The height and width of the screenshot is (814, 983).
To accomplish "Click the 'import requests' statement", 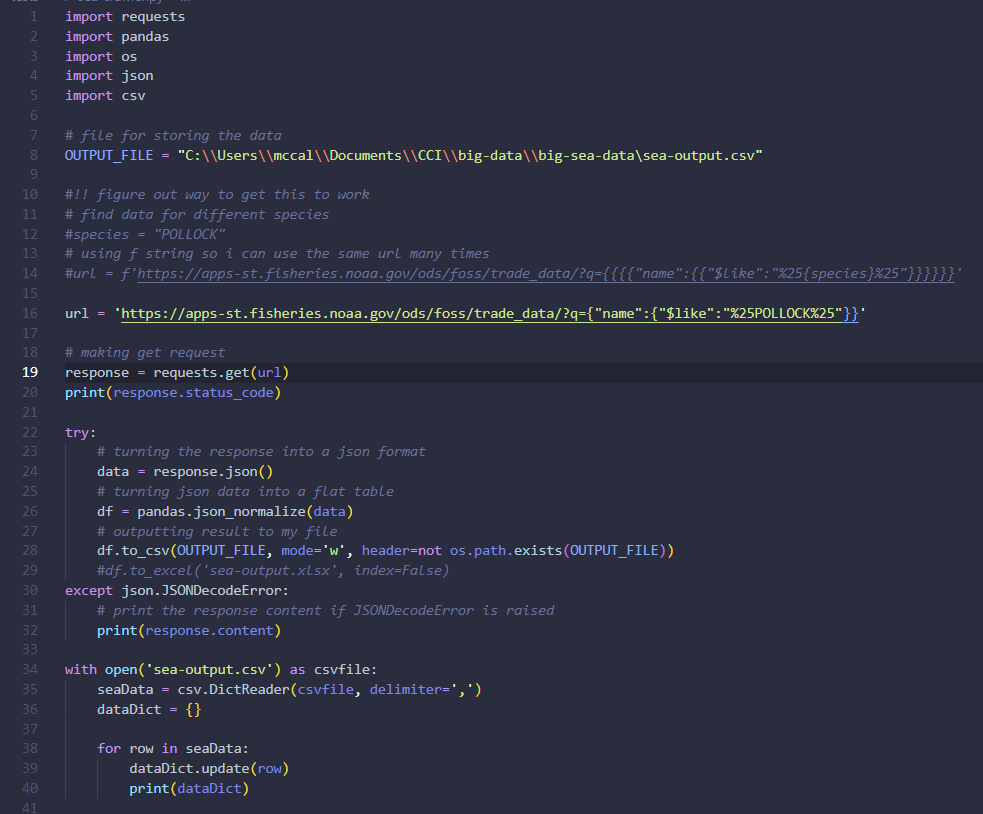I will [124, 17].
